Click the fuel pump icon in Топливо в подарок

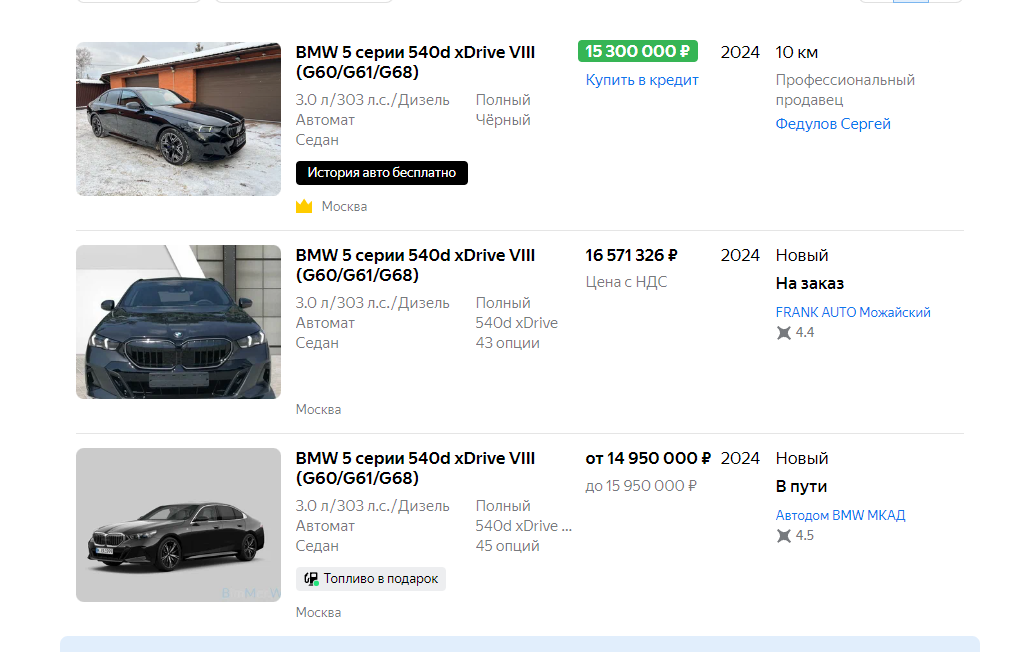pyautogui.click(x=311, y=579)
